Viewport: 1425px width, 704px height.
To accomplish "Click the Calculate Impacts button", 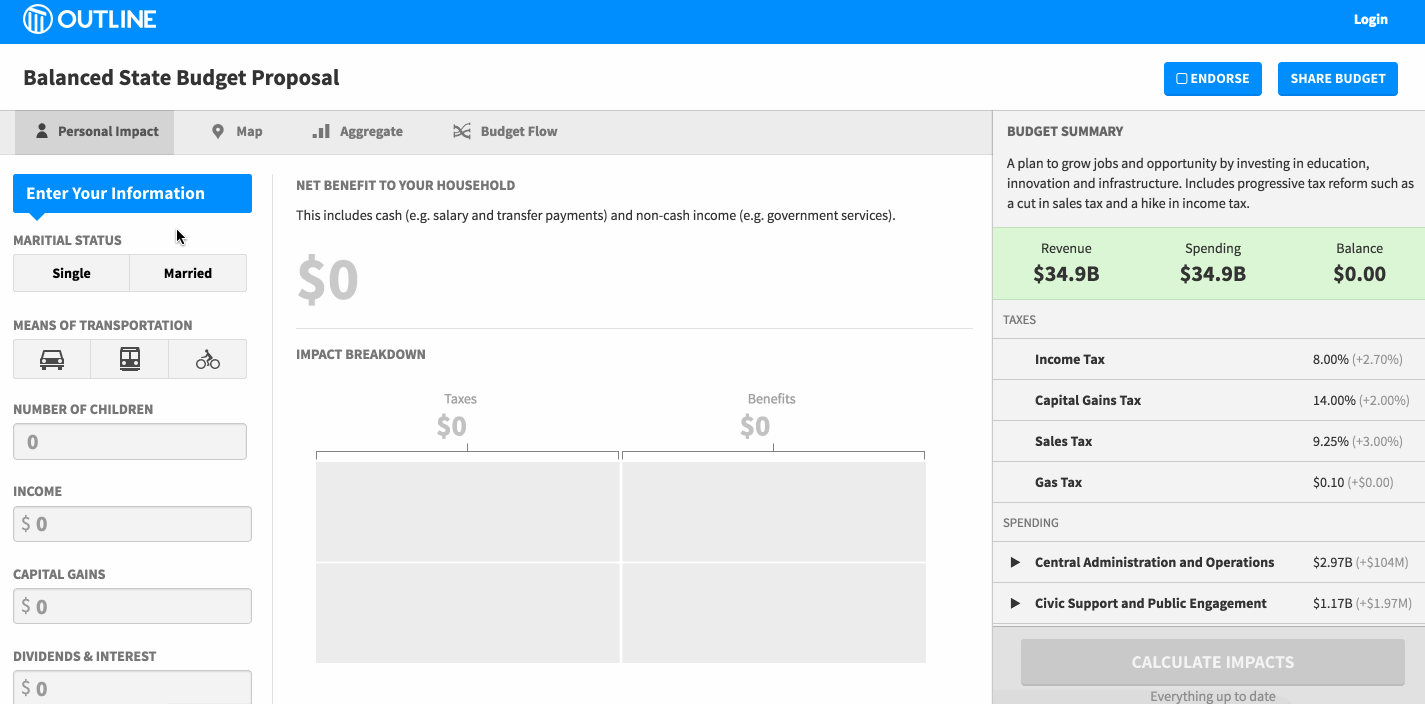I will (x=1212, y=662).
